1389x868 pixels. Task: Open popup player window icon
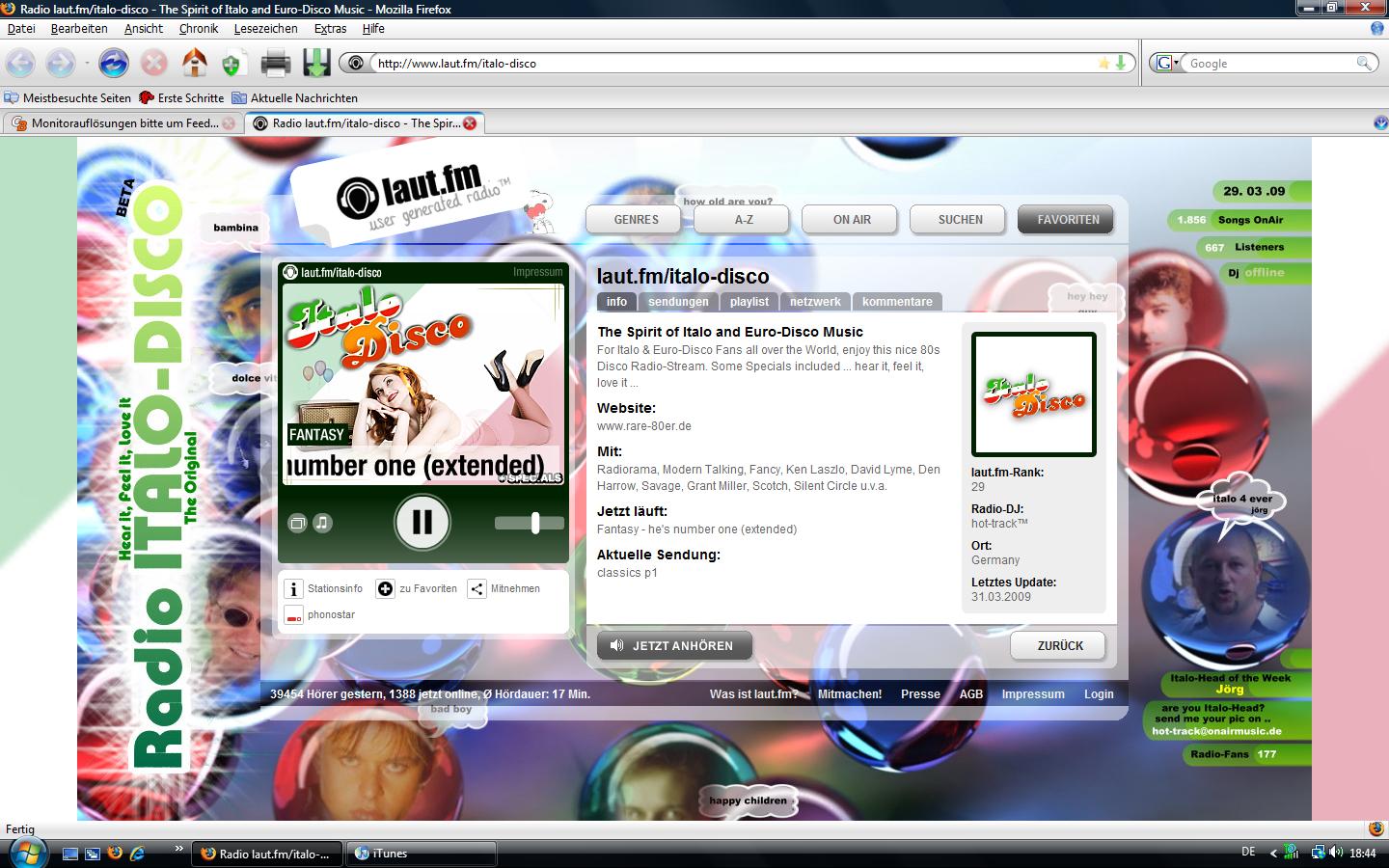(x=298, y=523)
